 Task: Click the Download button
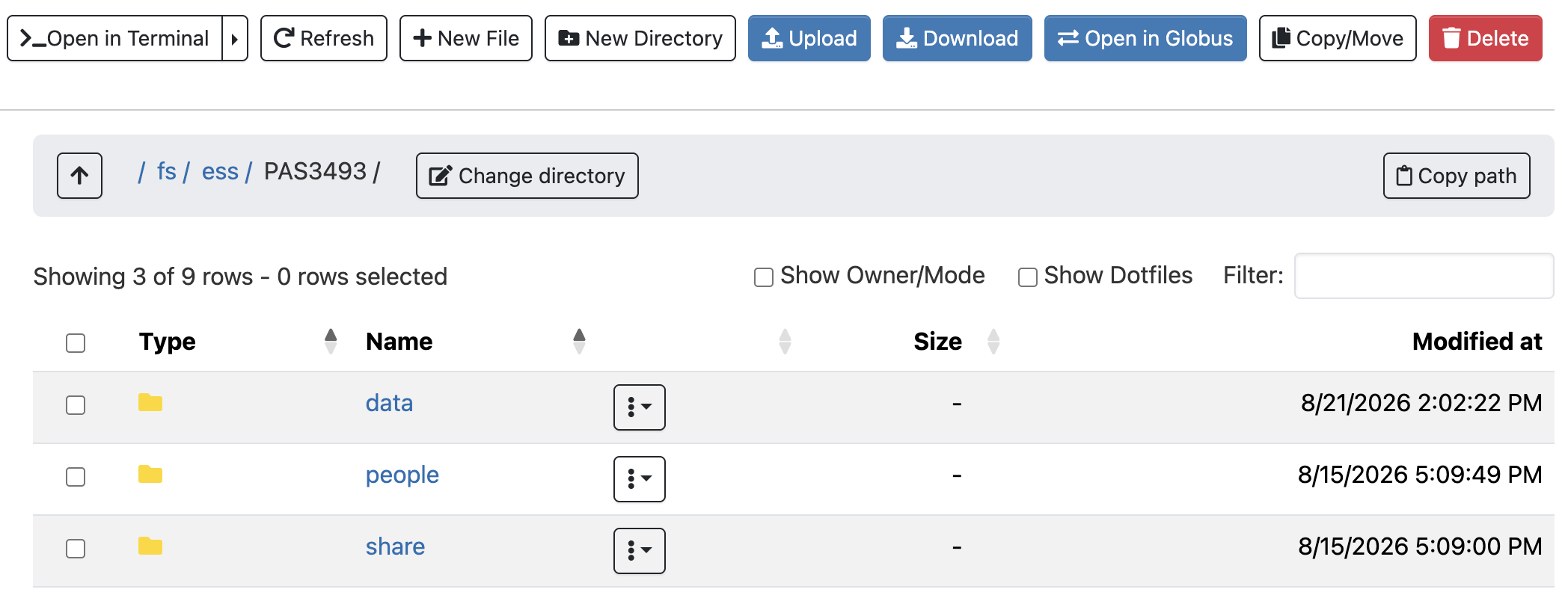[x=958, y=38]
